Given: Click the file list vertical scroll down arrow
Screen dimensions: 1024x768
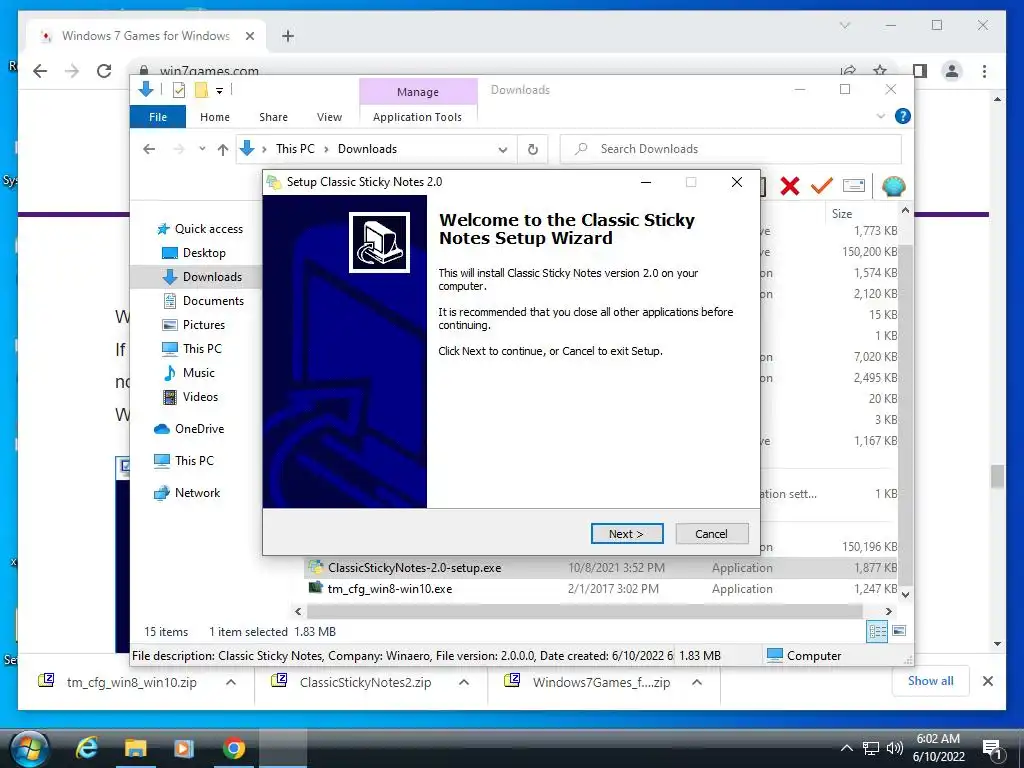Looking at the screenshot, I should click(905, 594).
